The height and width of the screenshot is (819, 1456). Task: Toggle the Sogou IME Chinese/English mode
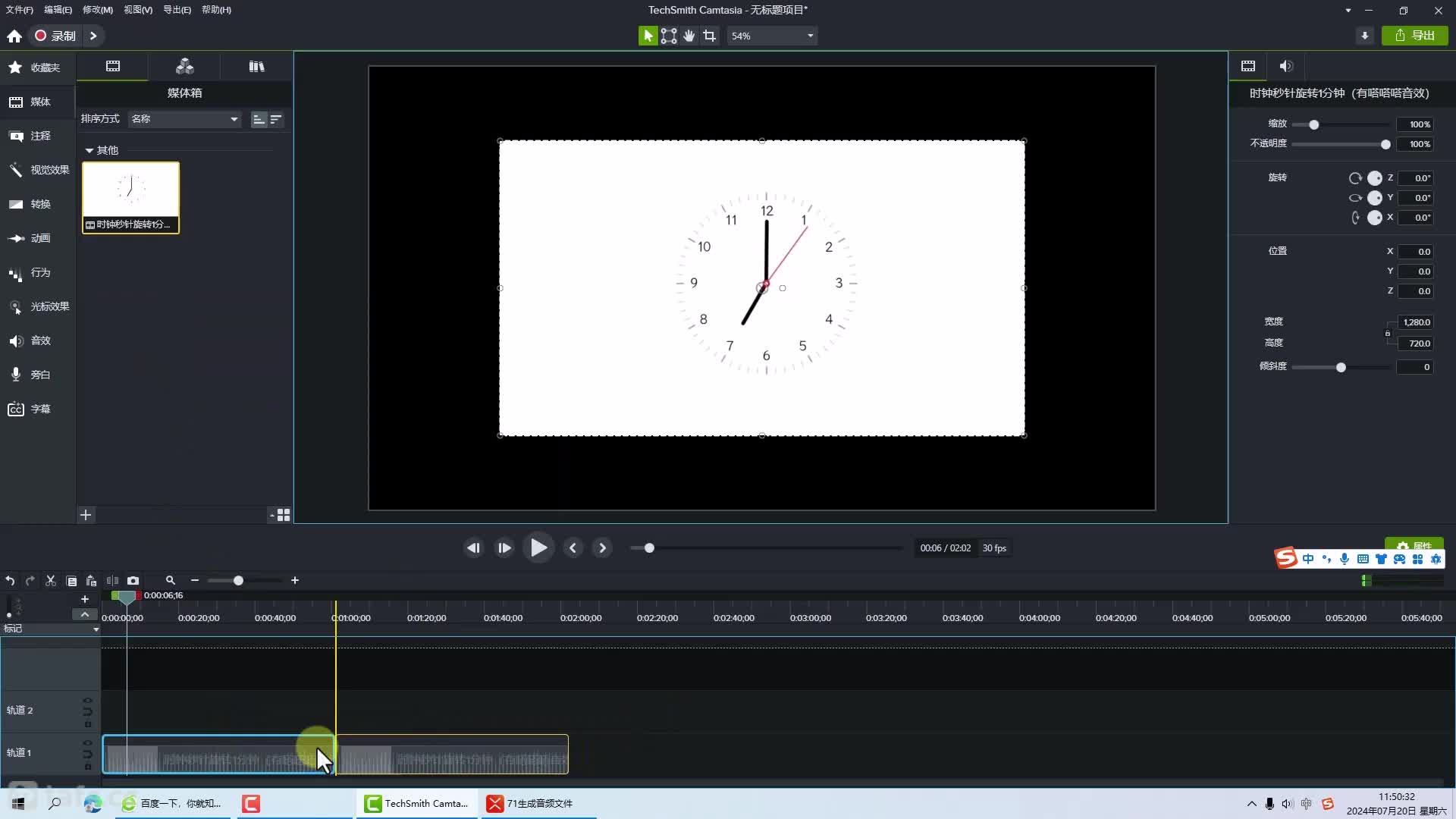[x=1308, y=559]
